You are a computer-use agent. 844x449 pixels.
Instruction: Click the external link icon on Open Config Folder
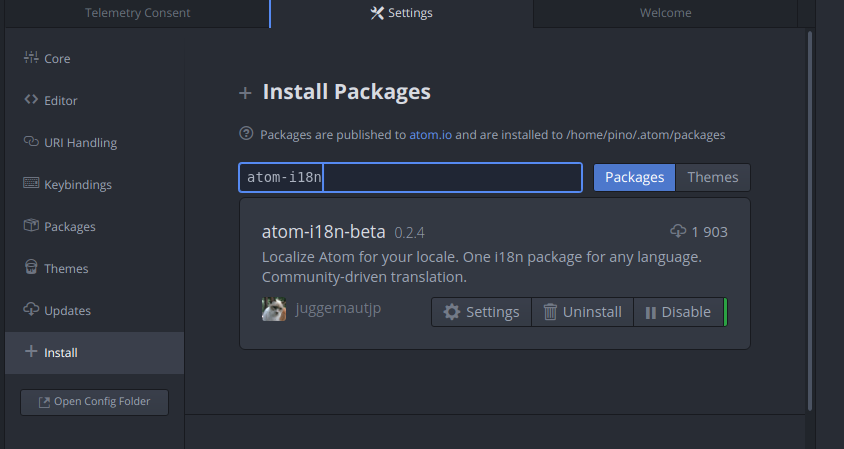point(44,403)
